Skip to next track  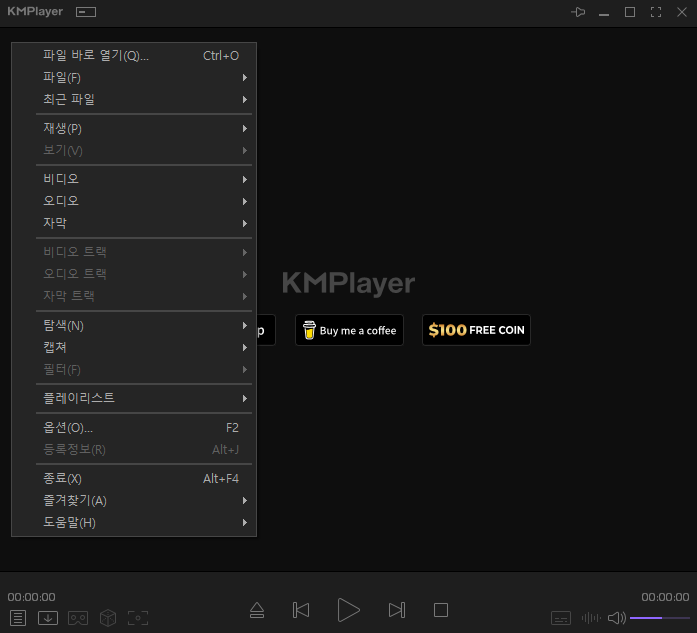[397, 610]
